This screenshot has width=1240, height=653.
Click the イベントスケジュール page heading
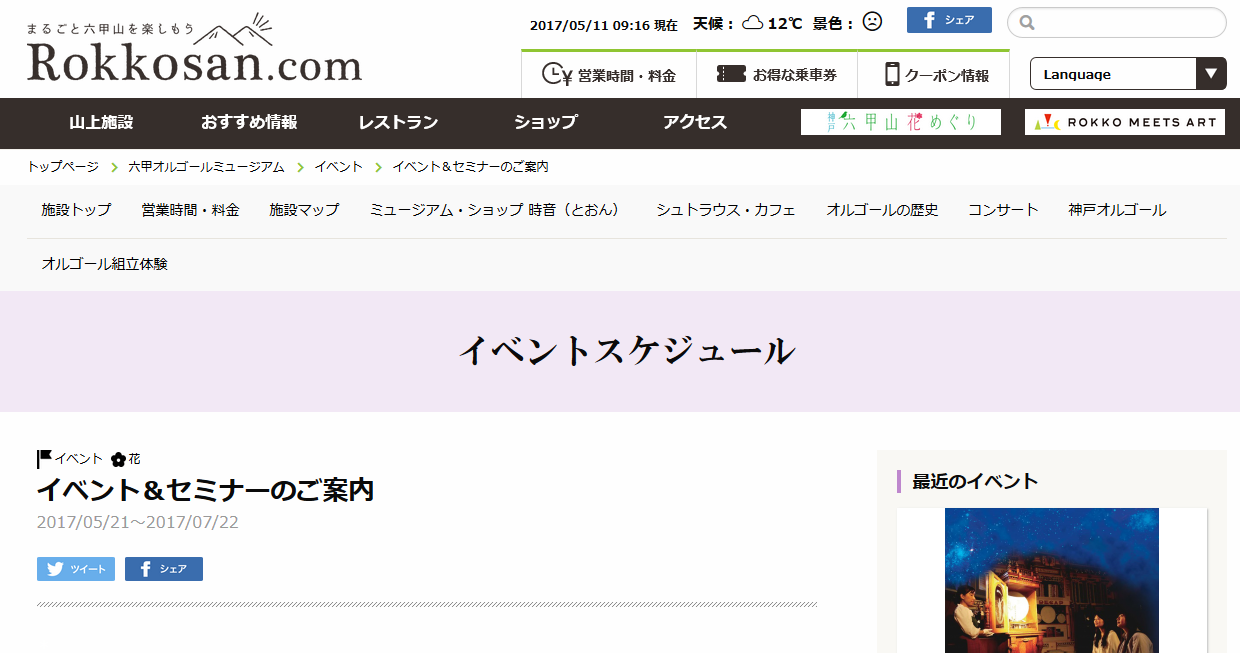click(x=627, y=351)
